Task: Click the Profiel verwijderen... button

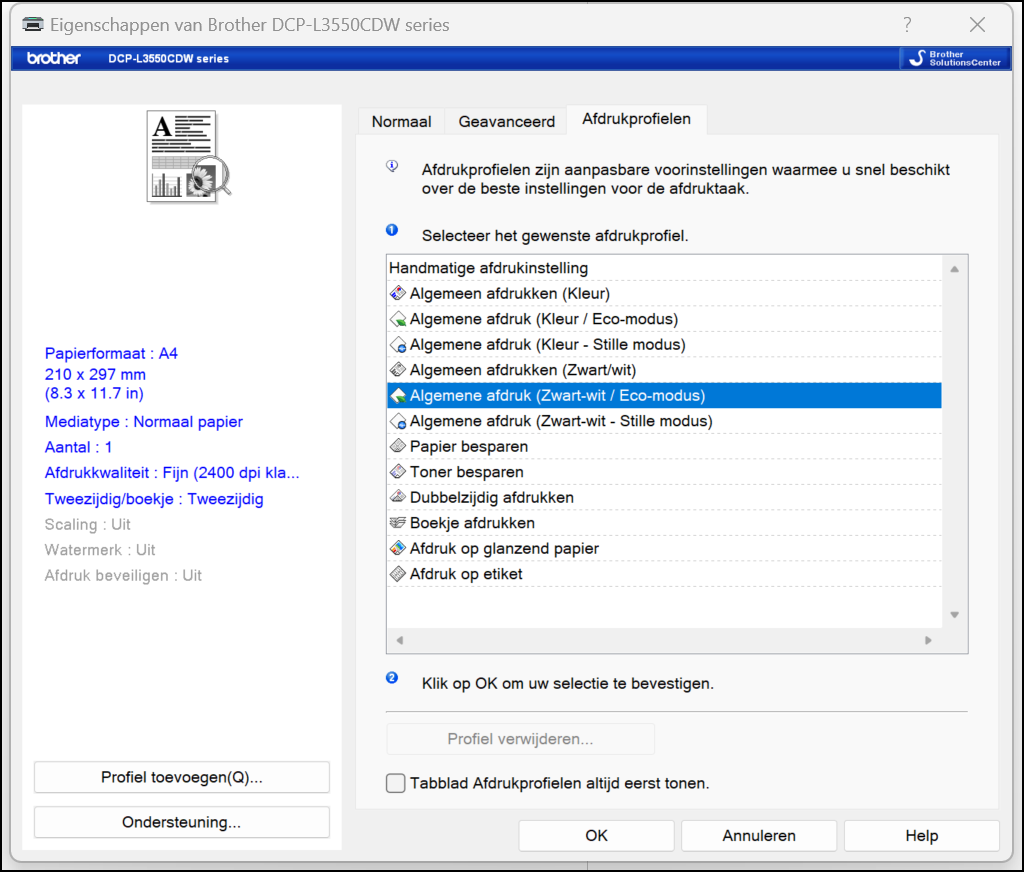Action: [x=520, y=739]
